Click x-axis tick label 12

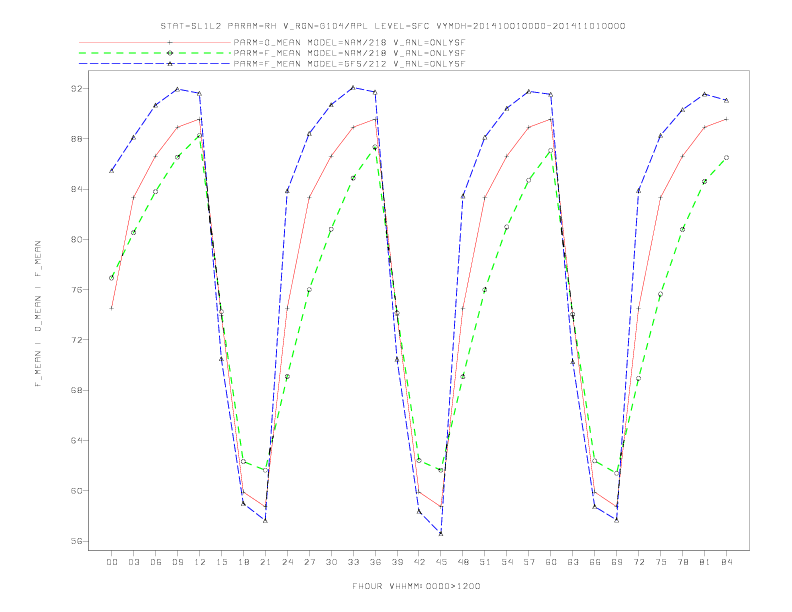200,562
